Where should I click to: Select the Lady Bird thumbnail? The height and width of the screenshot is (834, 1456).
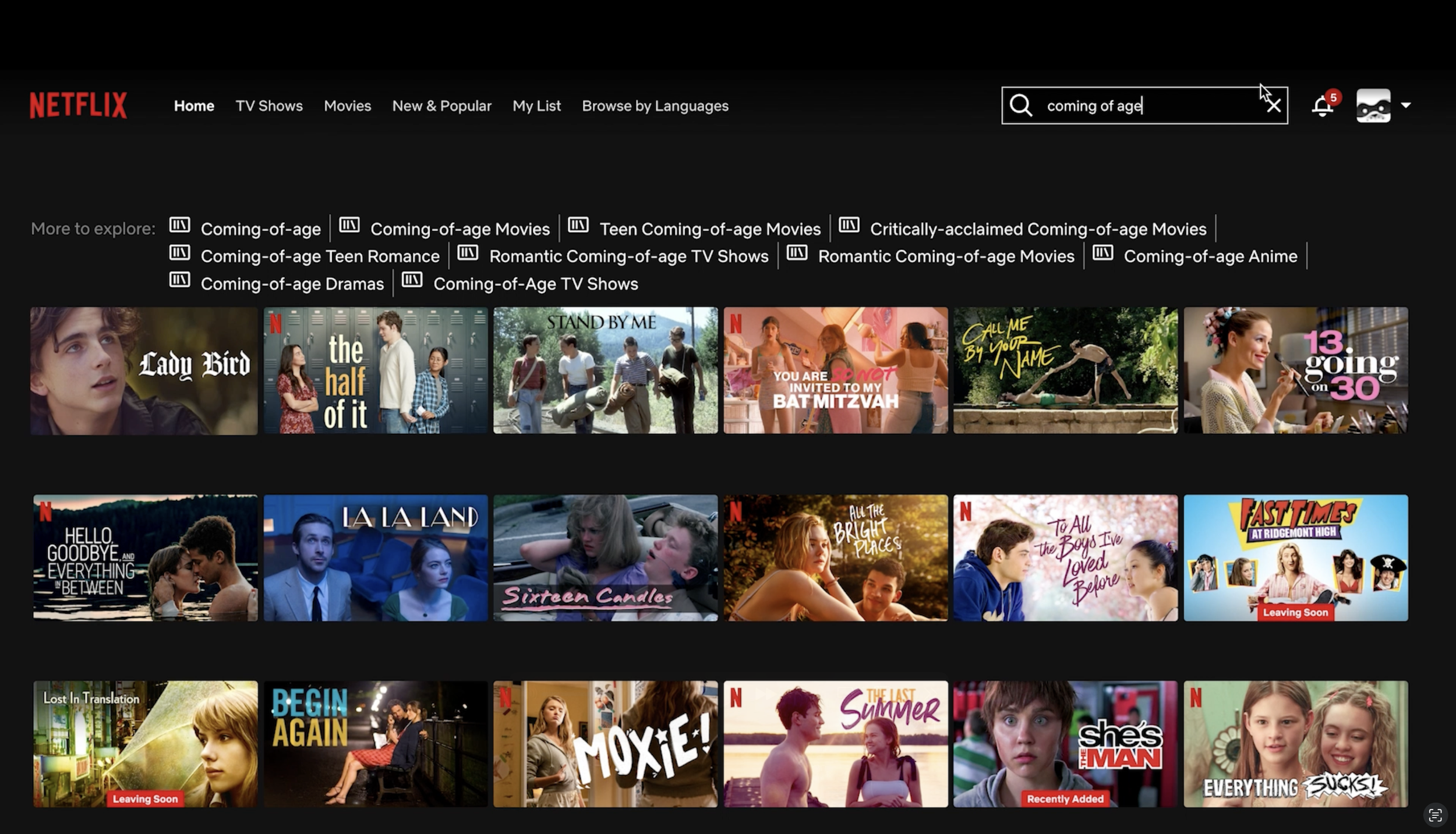click(144, 371)
